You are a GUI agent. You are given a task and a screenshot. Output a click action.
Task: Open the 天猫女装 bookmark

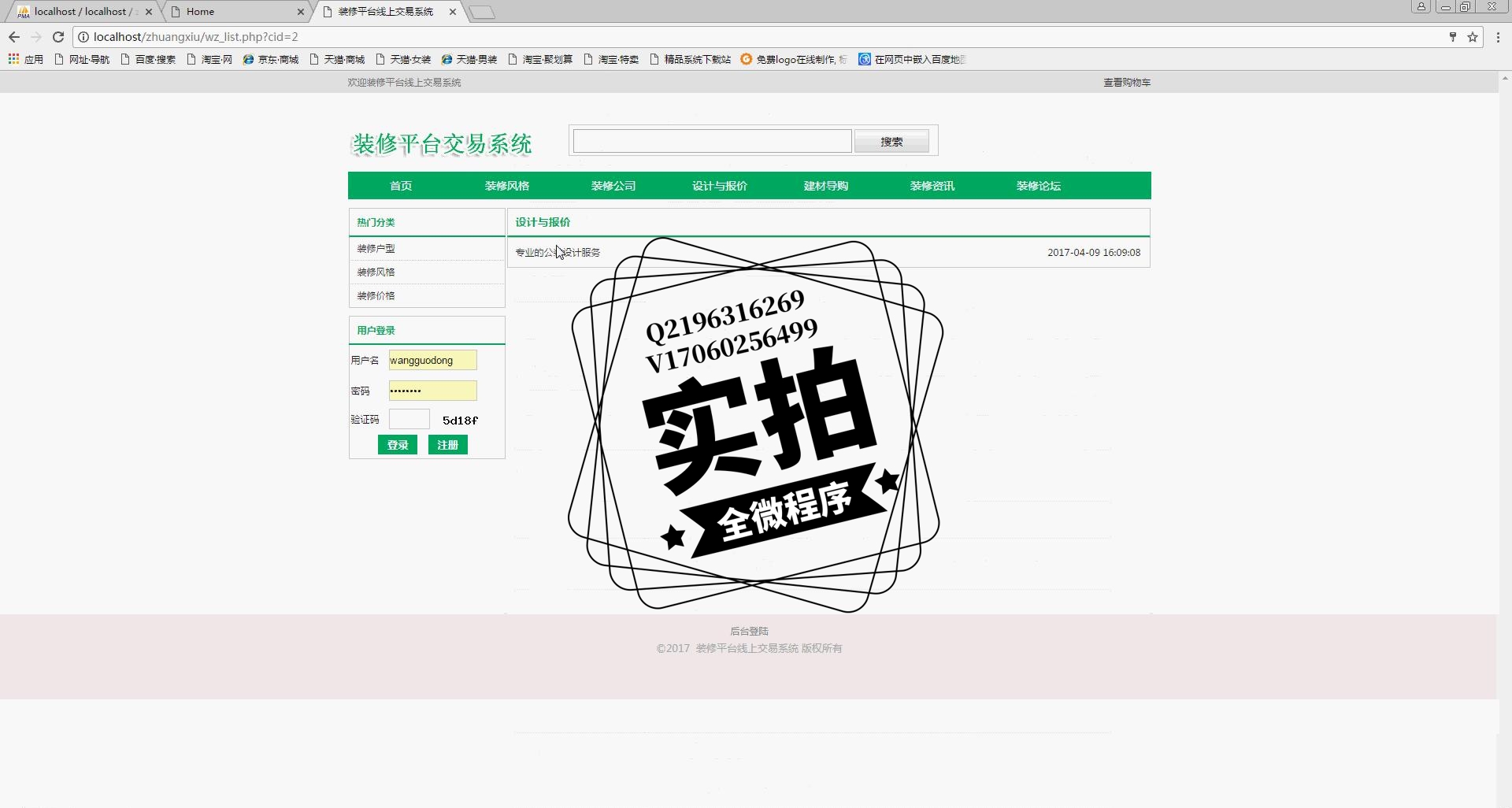click(403, 59)
